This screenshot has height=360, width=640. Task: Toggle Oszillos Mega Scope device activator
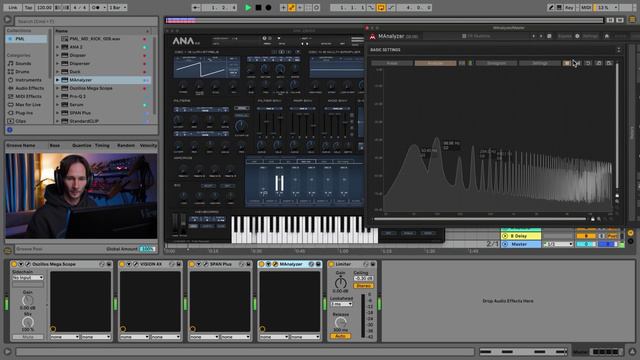click(x=13, y=264)
